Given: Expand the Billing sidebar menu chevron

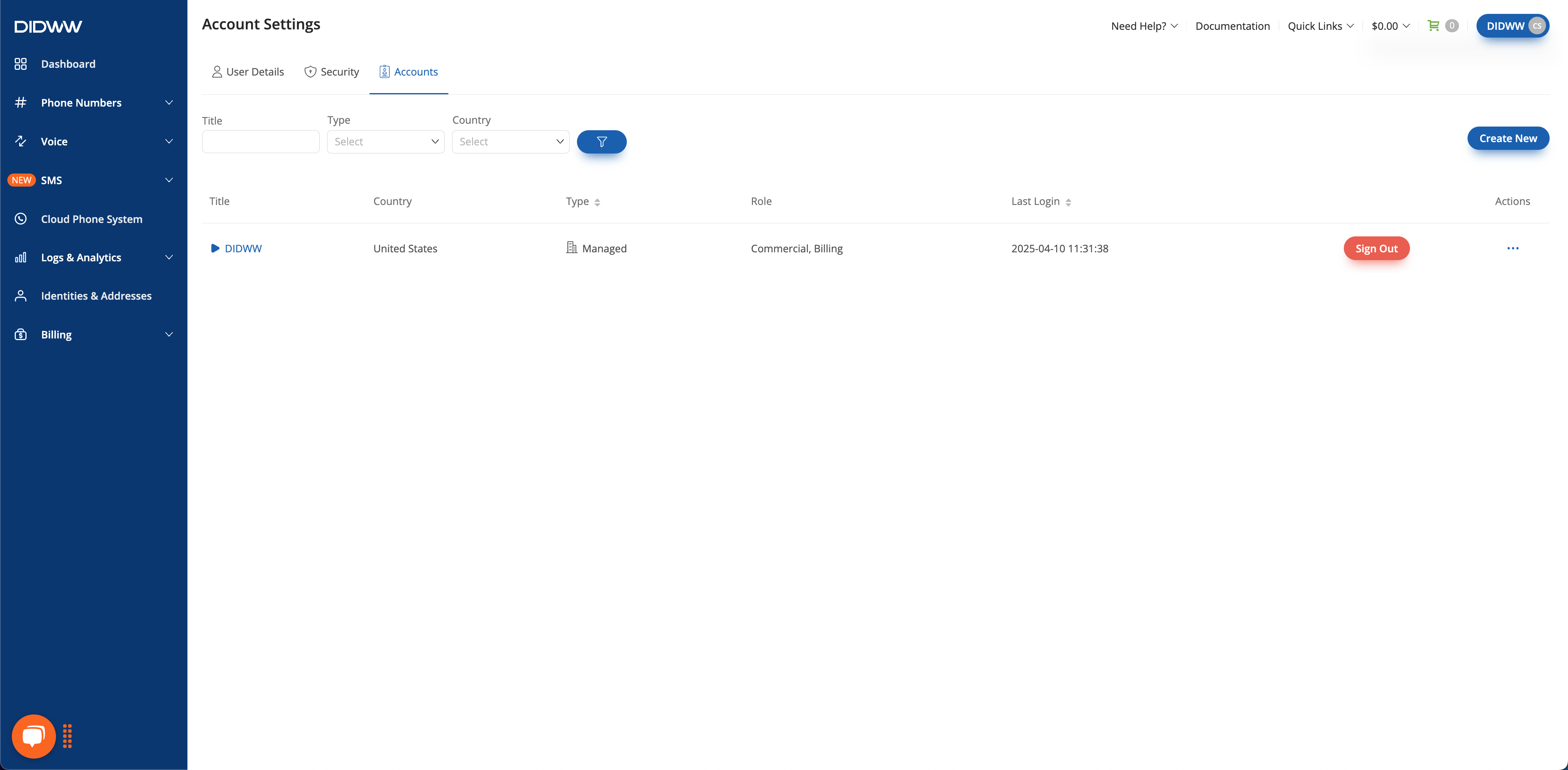Looking at the screenshot, I should pyautogui.click(x=169, y=335).
